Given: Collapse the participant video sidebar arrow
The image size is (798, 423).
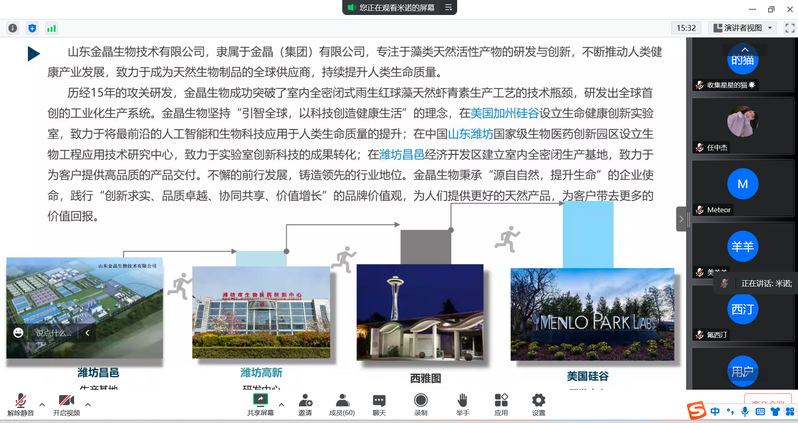Looking at the screenshot, I should point(681,219).
